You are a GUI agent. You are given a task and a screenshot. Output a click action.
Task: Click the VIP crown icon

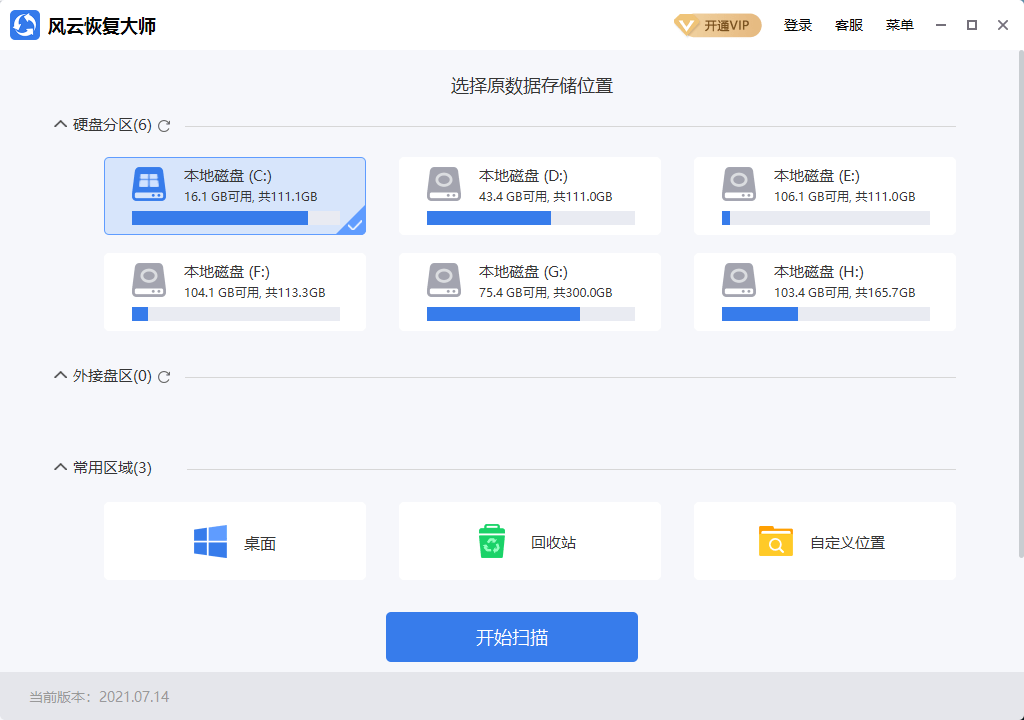[688, 24]
